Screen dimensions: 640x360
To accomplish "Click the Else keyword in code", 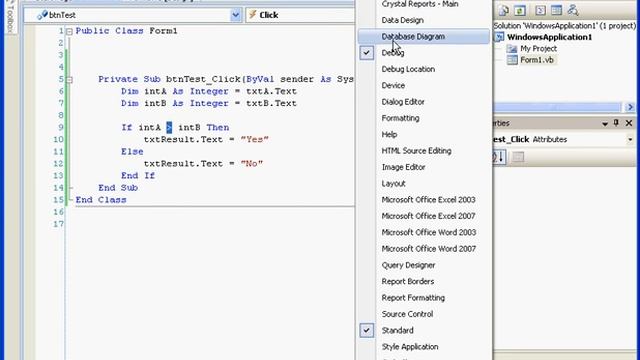I will tap(132, 151).
